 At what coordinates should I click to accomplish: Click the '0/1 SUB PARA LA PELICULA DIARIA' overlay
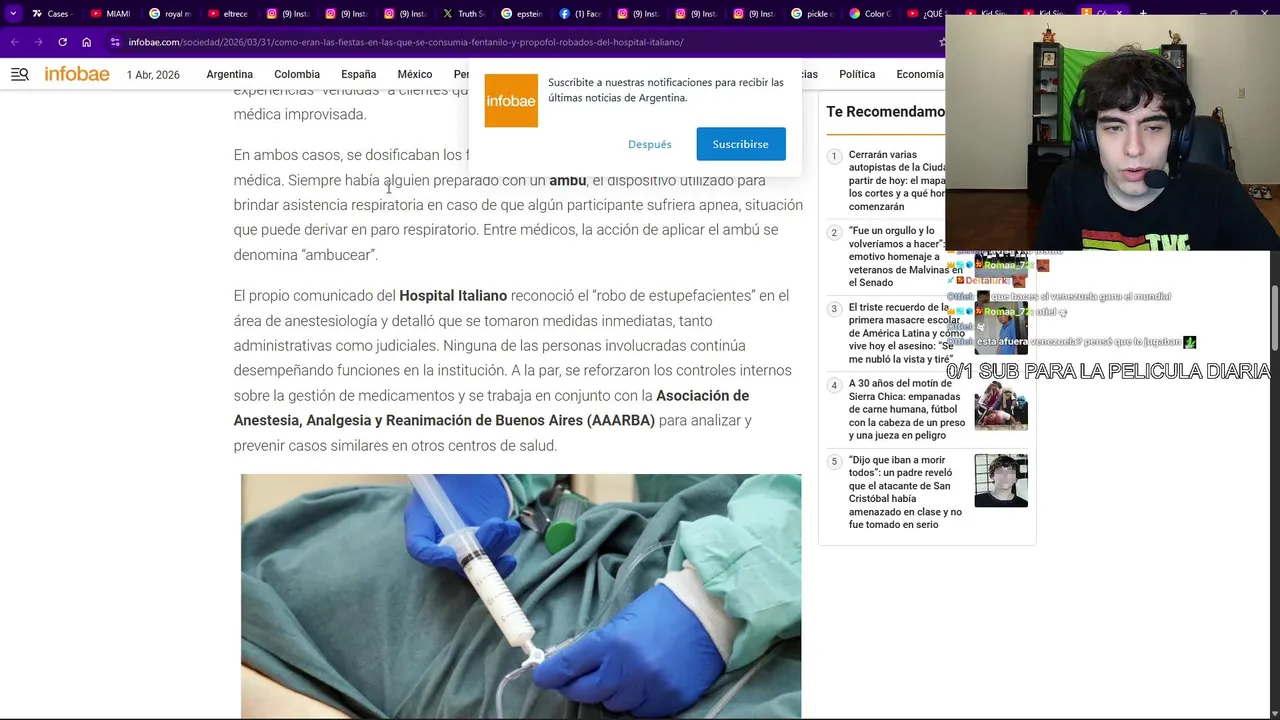1108,371
